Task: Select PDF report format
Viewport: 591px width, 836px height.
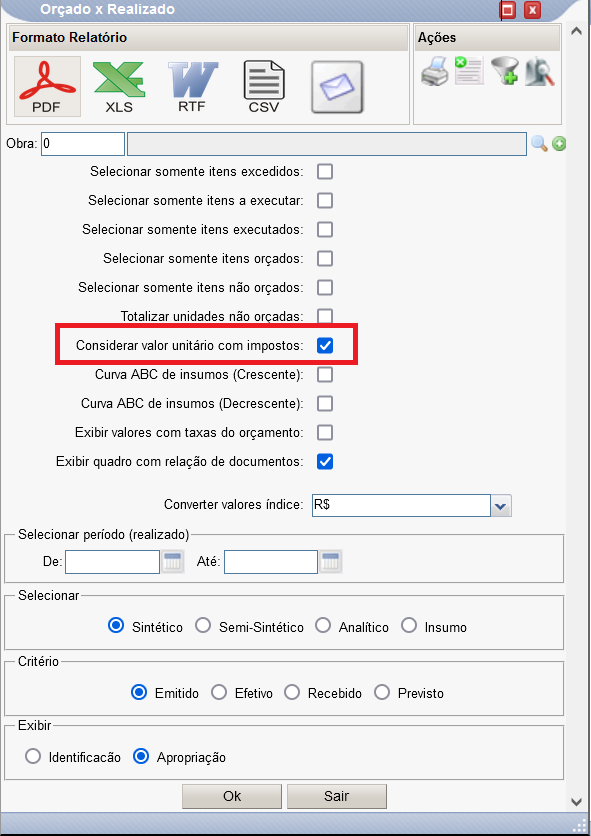Action: point(47,86)
